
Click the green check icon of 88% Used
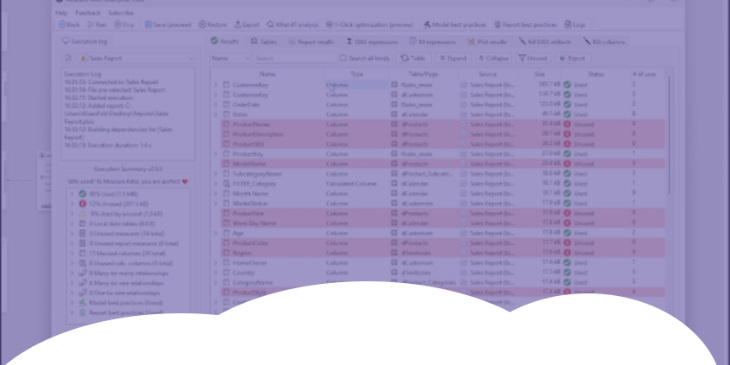(82, 194)
